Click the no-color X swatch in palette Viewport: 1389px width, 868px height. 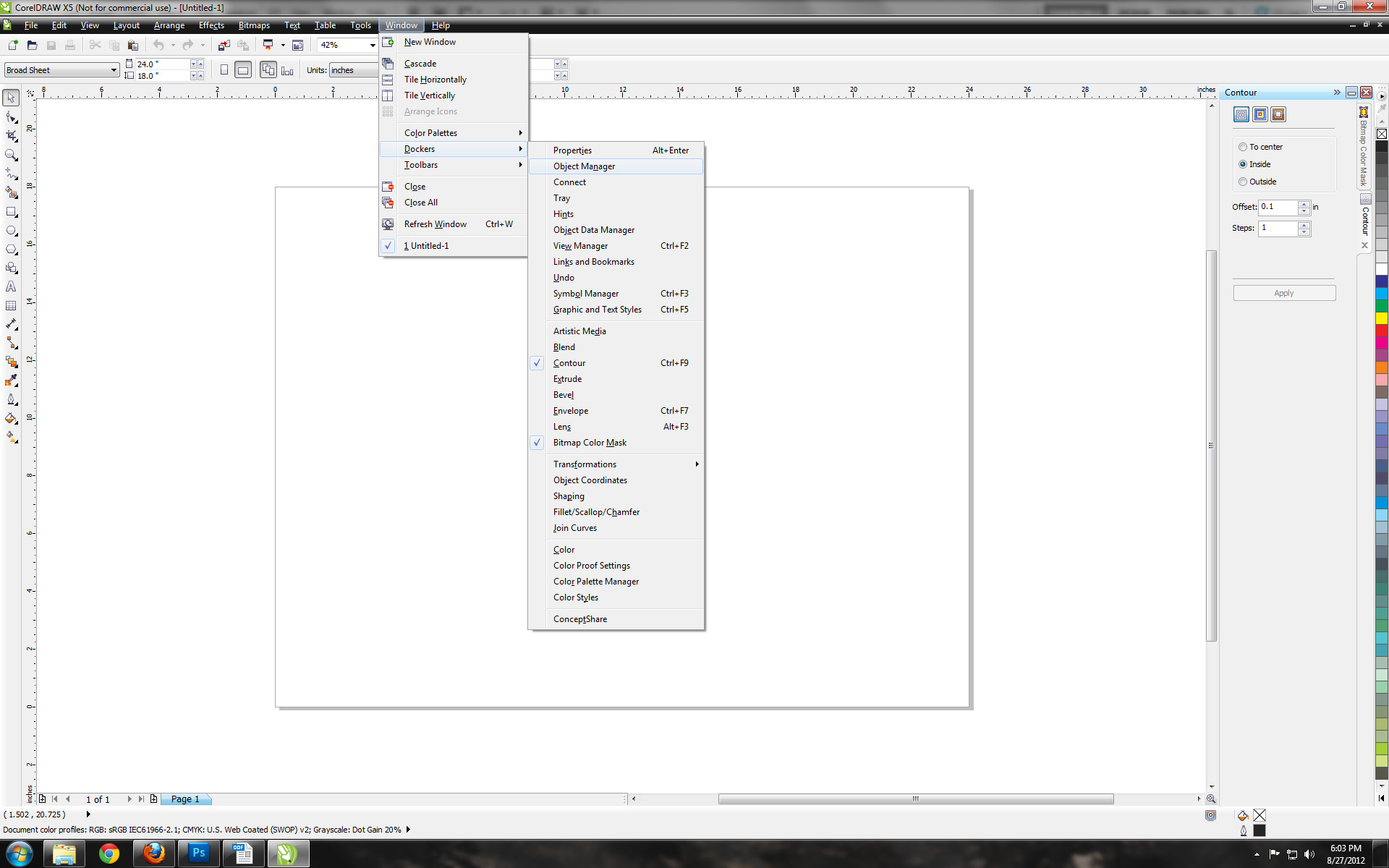coord(1381,134)
